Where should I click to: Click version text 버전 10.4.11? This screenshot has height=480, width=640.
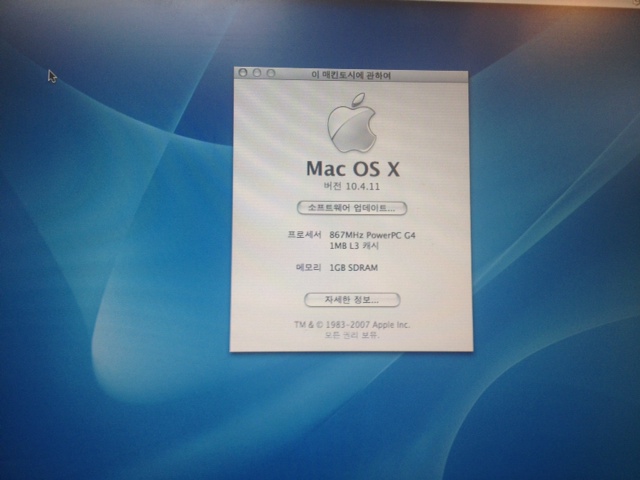click(351, 186)
